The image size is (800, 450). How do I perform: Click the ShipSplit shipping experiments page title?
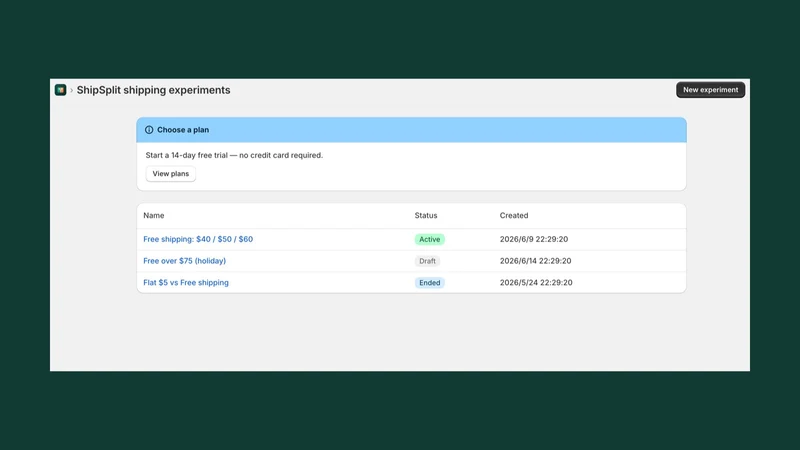point(154,90)
